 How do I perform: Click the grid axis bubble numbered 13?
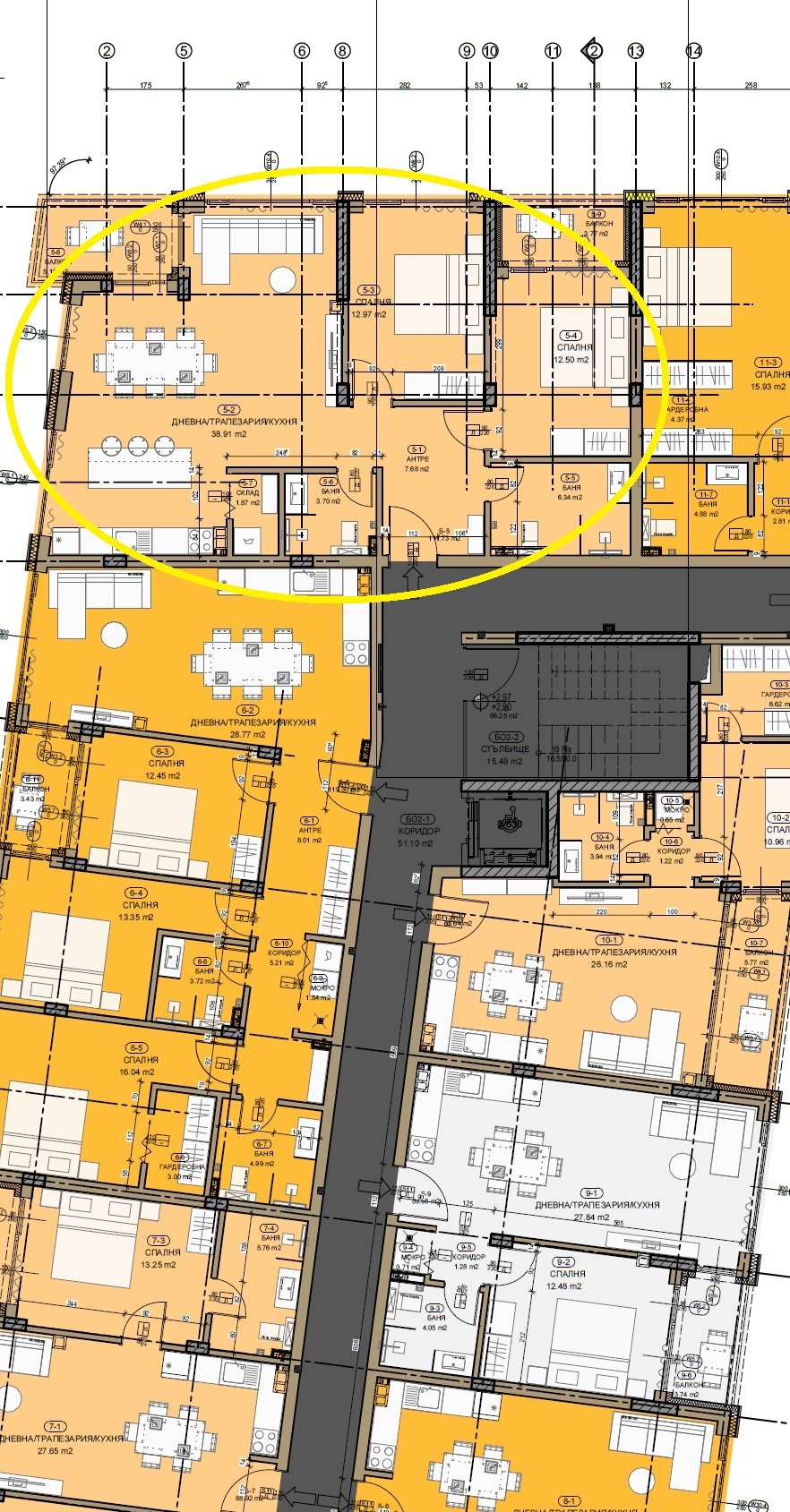click(x=635, y=51)
